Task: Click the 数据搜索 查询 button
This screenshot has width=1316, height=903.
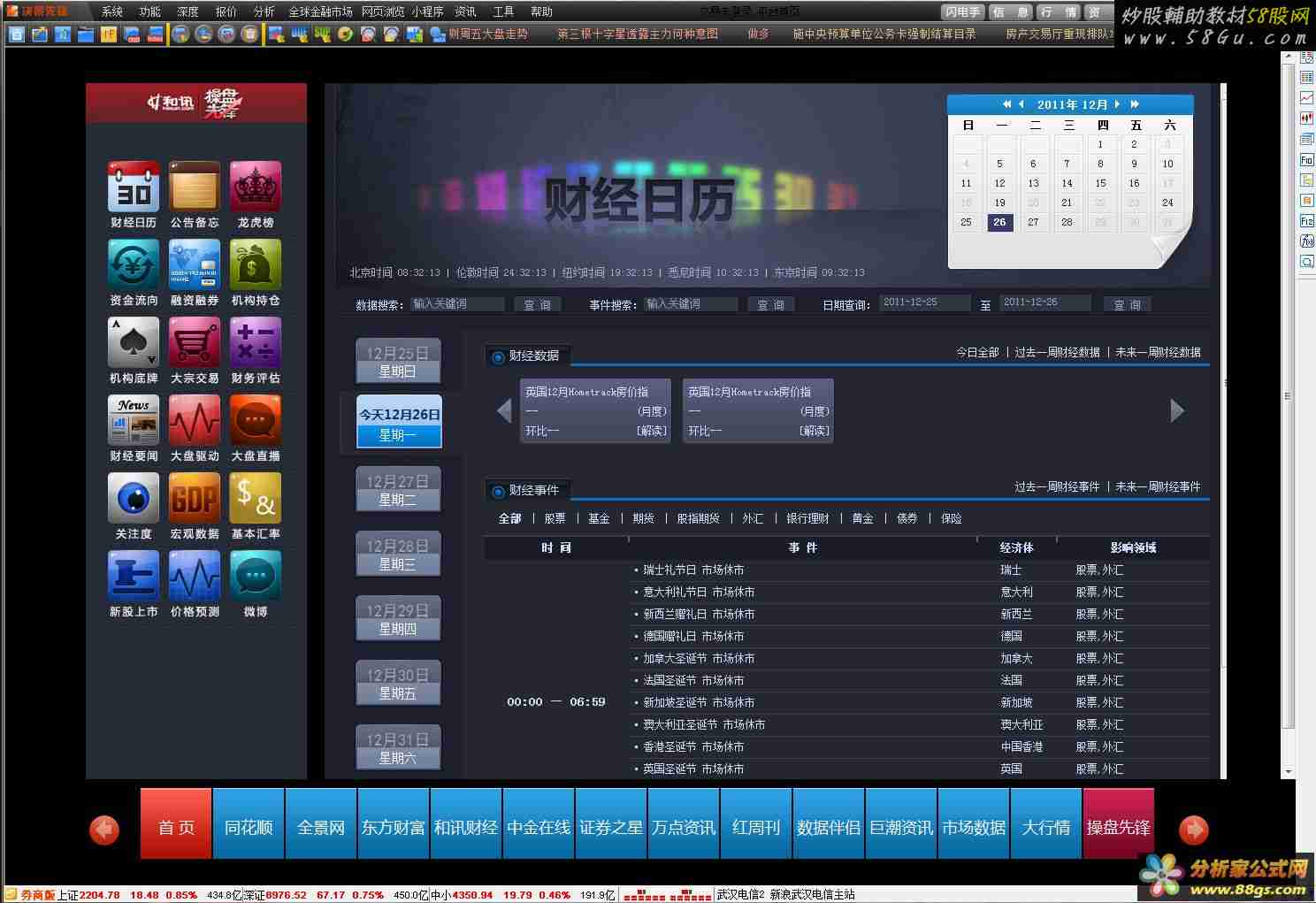Action: 538,304
